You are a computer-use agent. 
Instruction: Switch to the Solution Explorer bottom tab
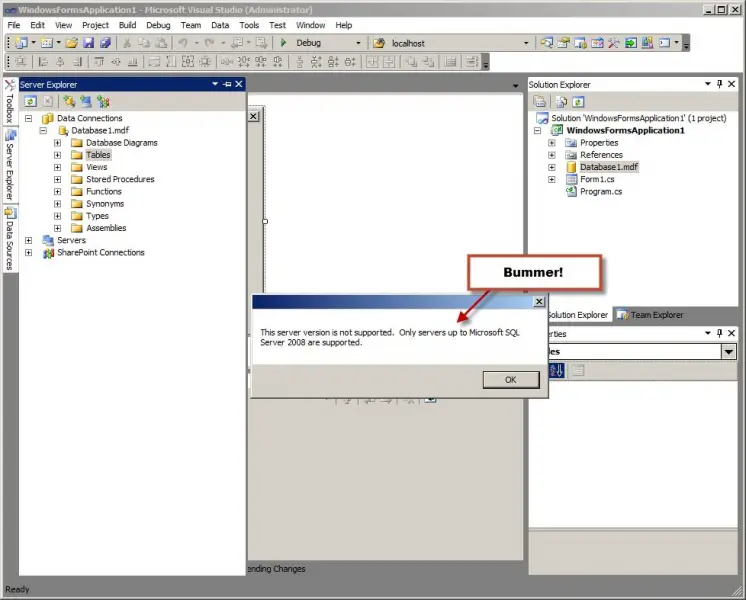click(577, 315)
